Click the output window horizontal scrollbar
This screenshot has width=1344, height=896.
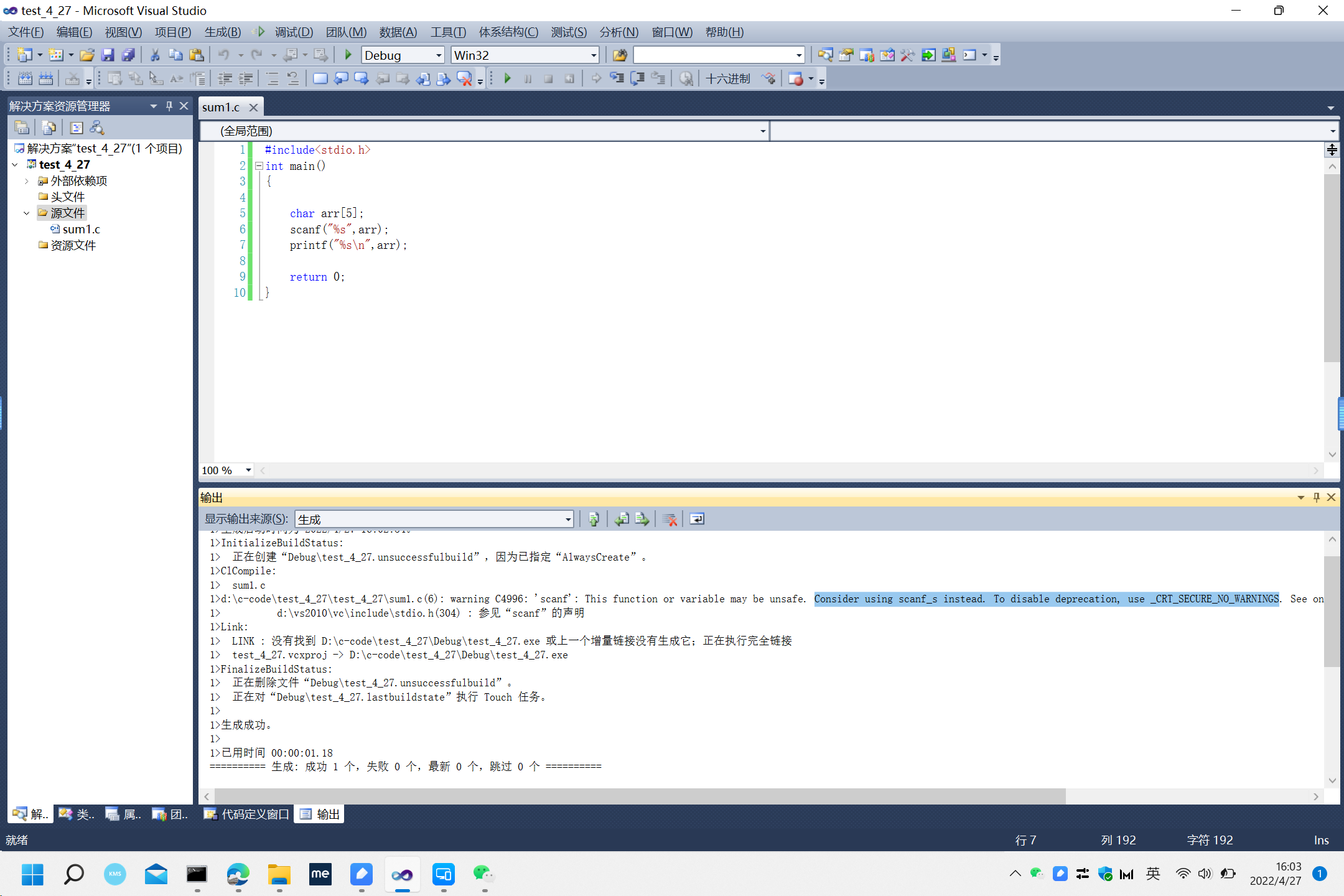pos(640,796)
